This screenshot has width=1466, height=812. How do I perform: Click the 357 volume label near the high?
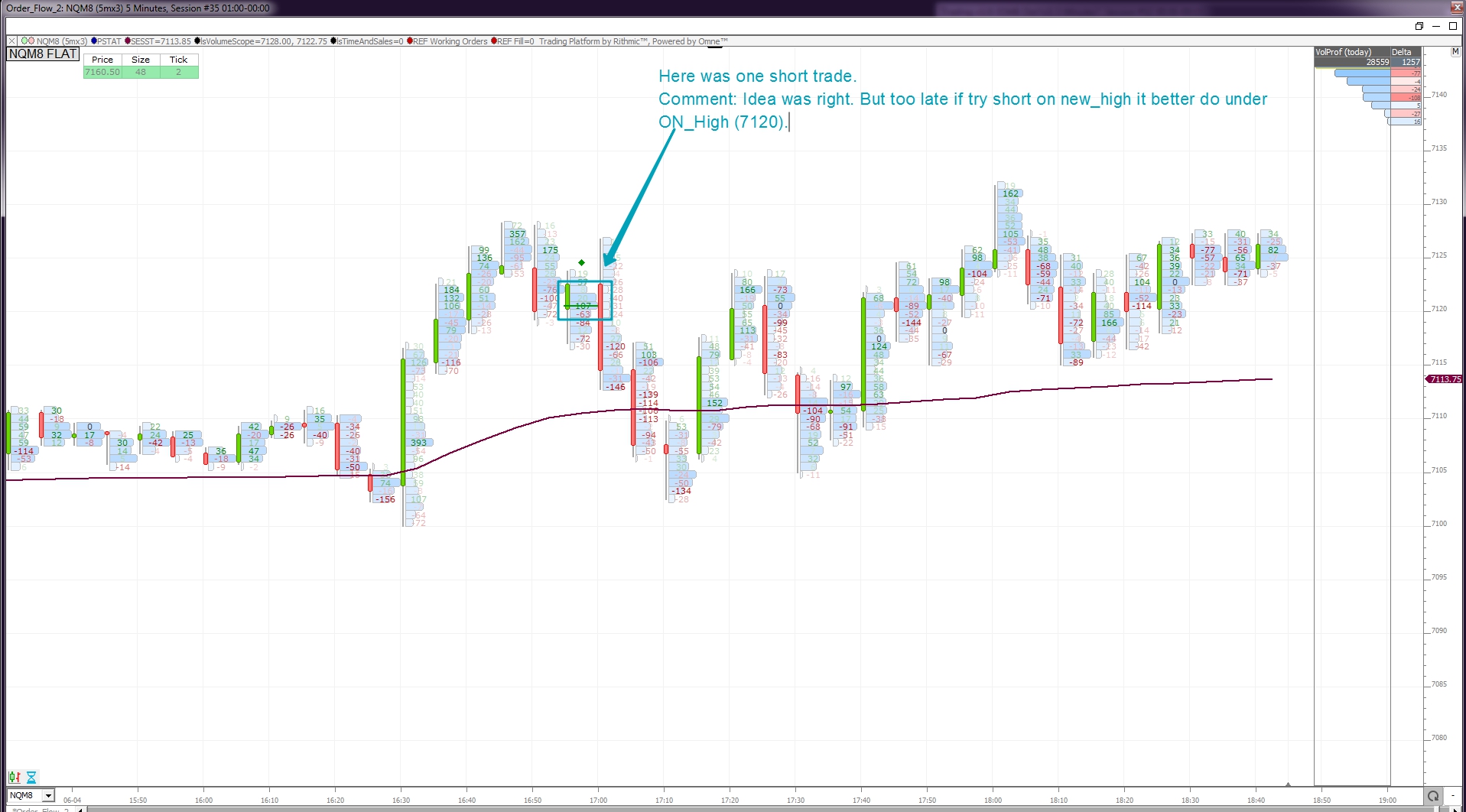tap(518, 234)
